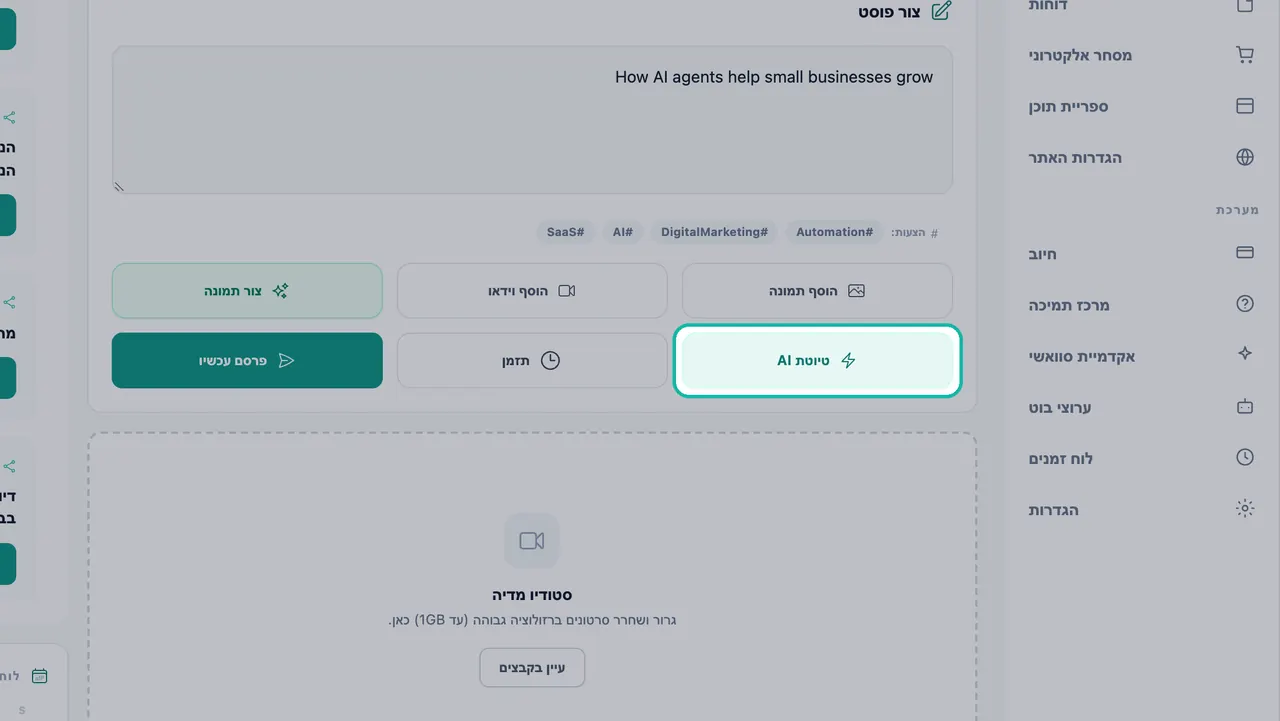Click the globe icon for site settings
Viewport: 1280px width, 721px height.
pyautogui.click(x=1245, y=157)
